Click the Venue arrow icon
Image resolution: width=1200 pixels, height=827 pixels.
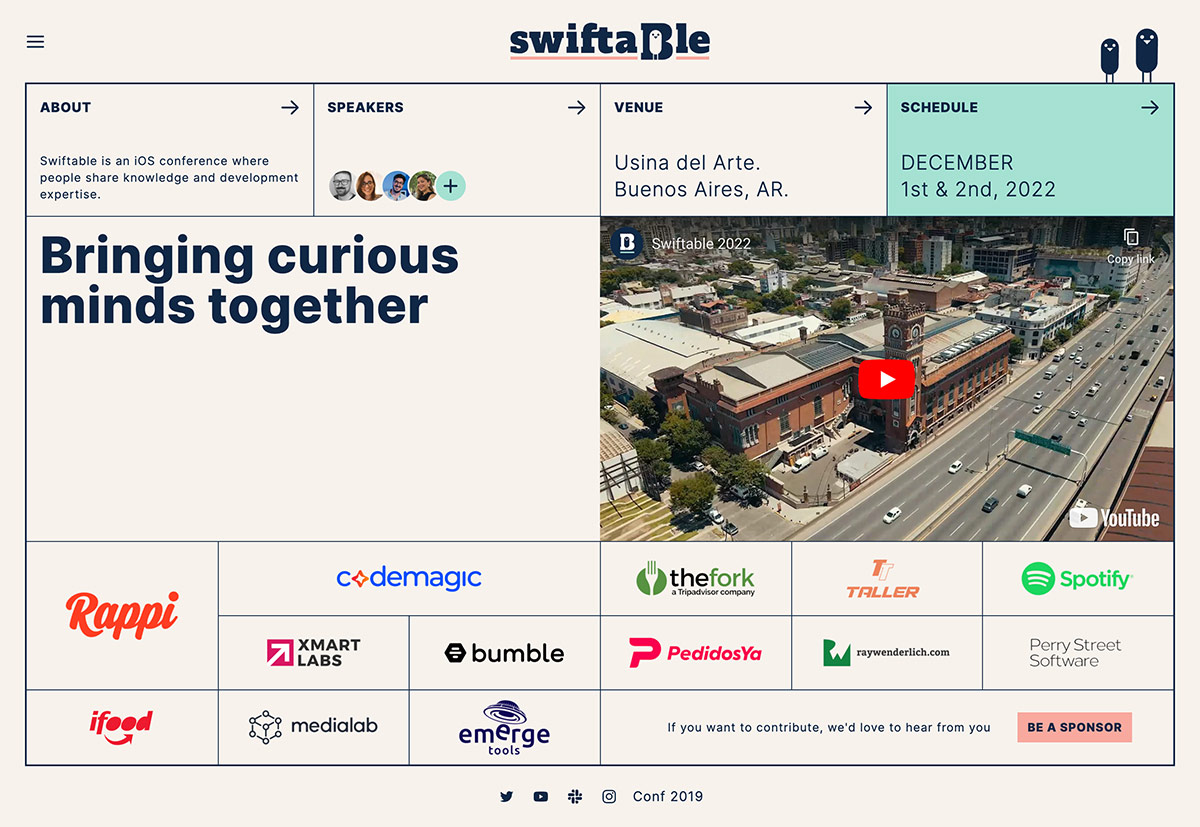point(863,107)
